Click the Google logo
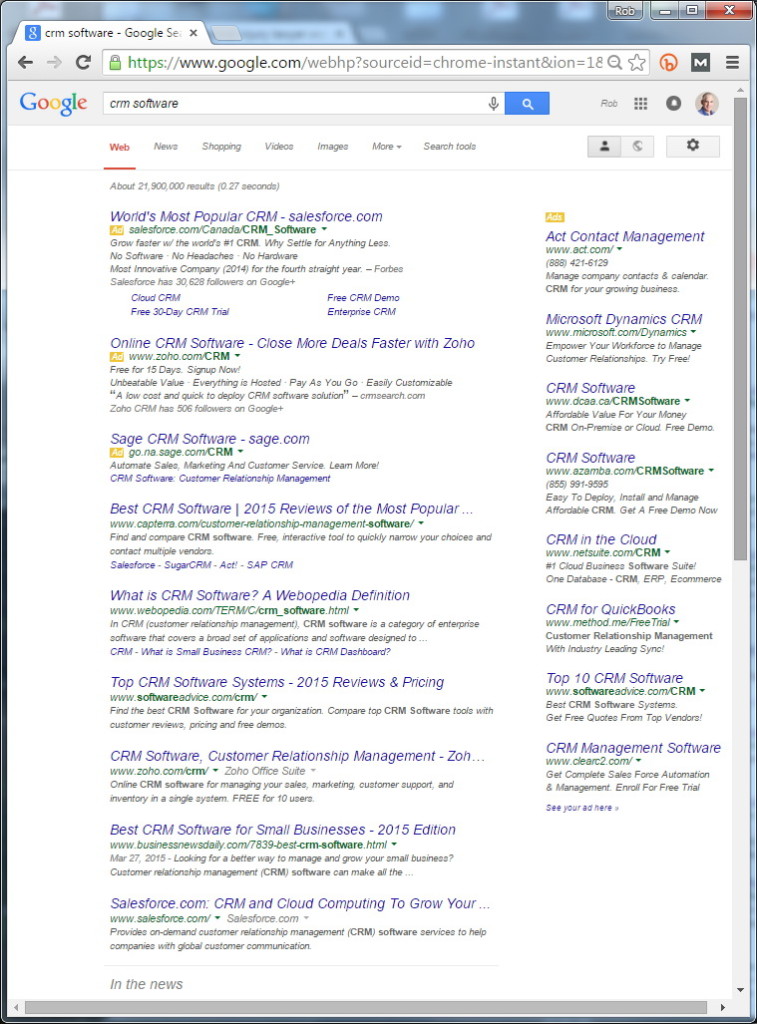 click(x=53, y=103)
